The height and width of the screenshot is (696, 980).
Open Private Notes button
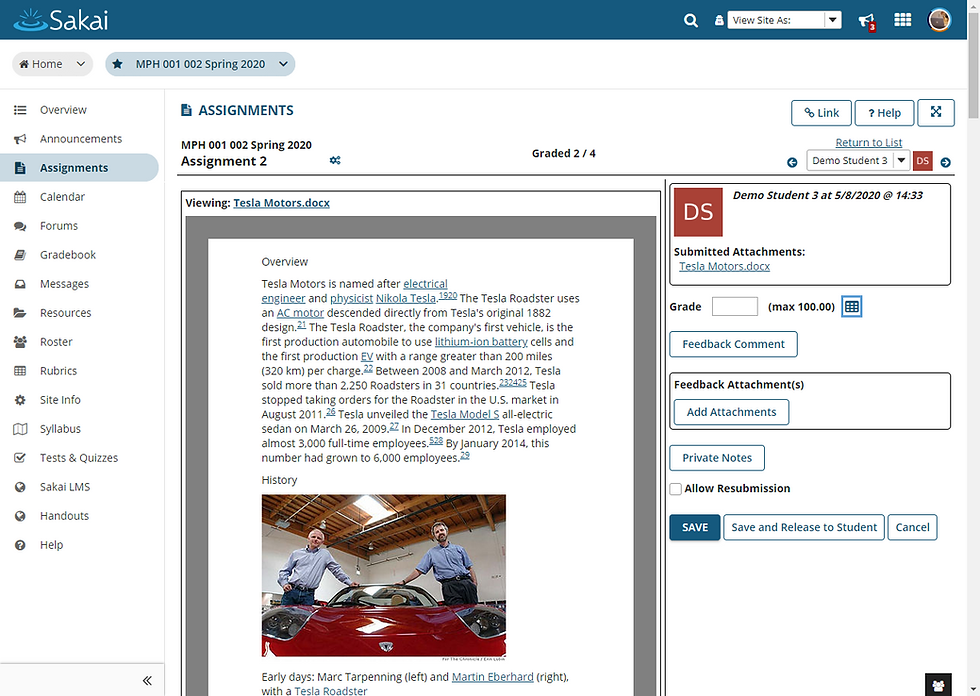[x=717, y=458]
